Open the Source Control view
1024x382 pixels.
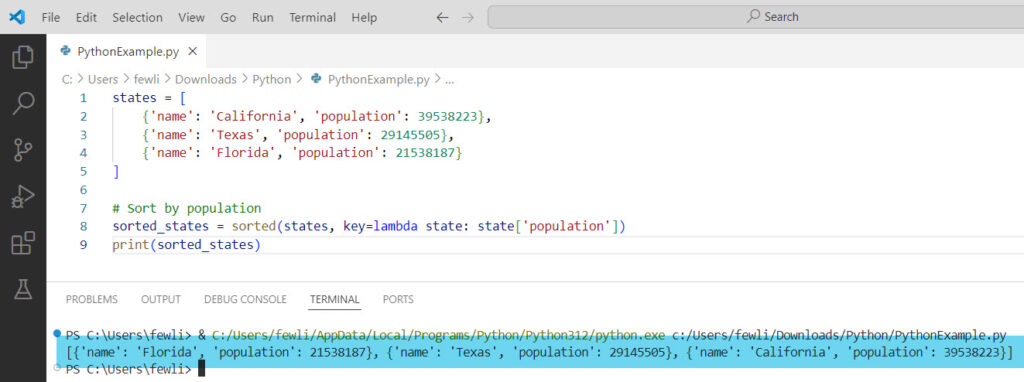coord(23,150)
